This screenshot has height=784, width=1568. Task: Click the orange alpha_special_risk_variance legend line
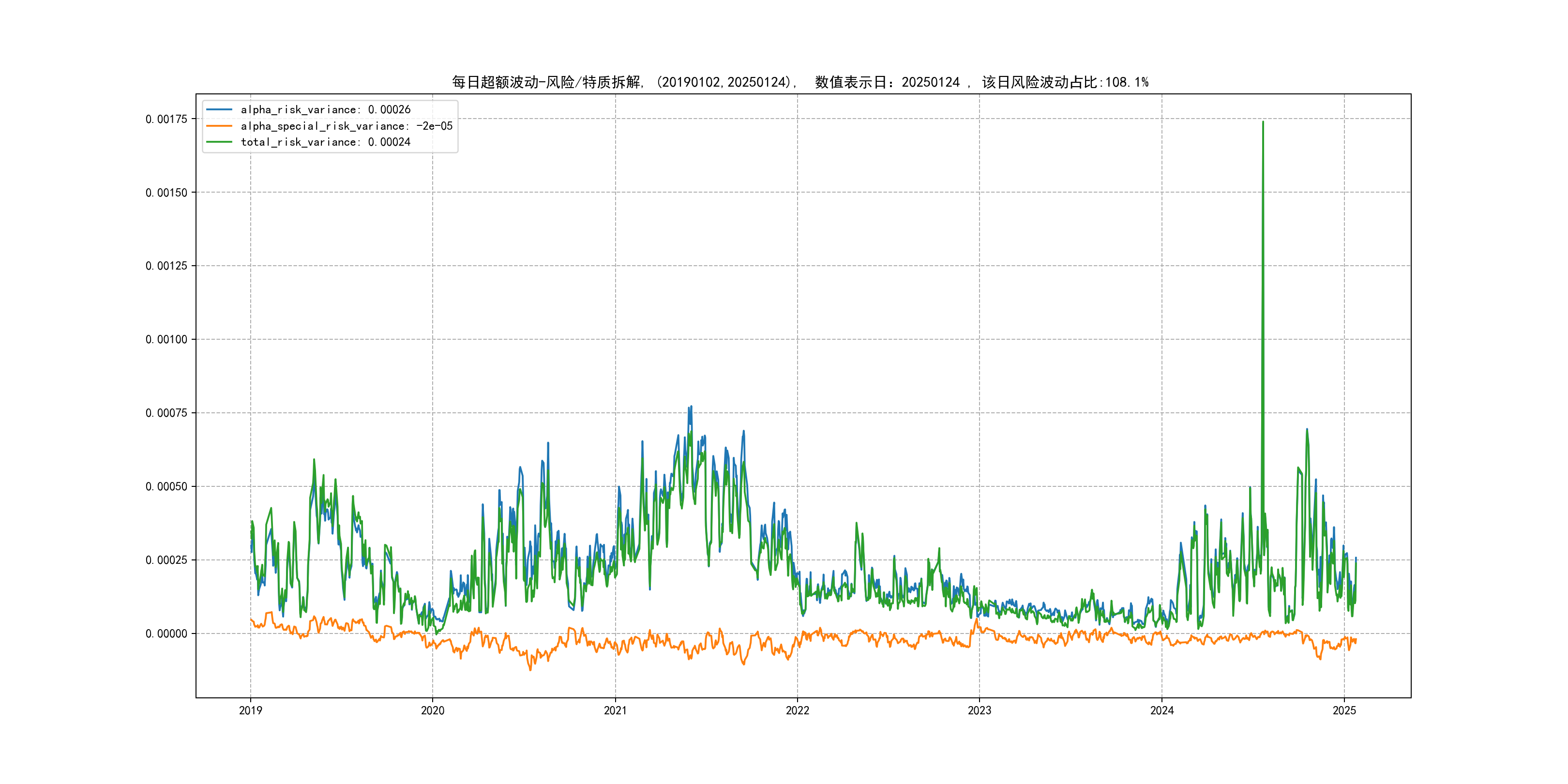pyautogui.click(x=219, y=126)
